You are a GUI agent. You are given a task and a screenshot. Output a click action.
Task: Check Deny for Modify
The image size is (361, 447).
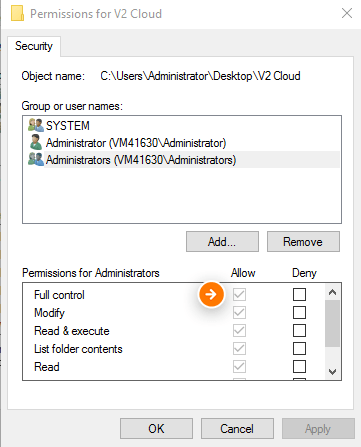pos(299,312)
